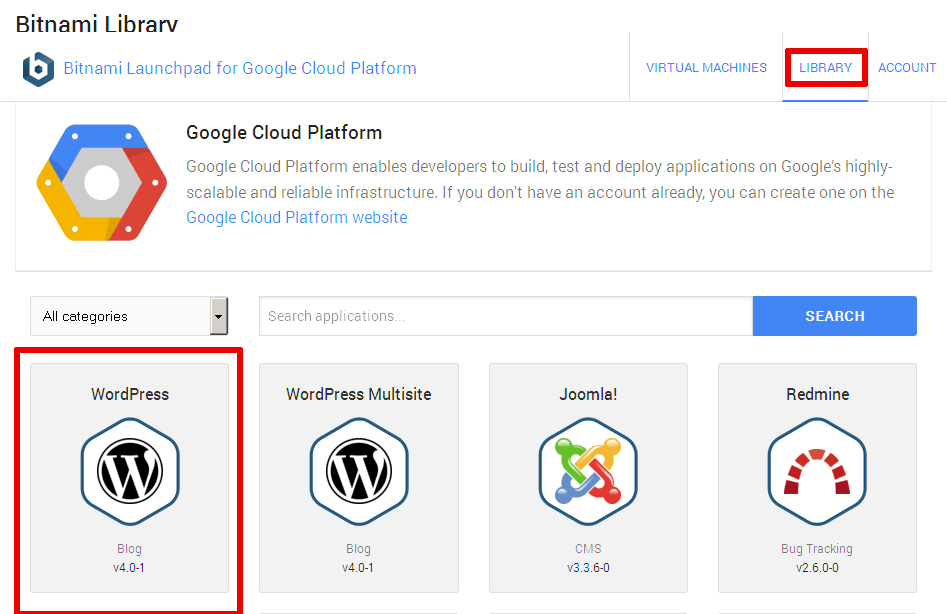
Task: Select the WordPress Multisite logo icon
Action: click(x=359, y=472)
